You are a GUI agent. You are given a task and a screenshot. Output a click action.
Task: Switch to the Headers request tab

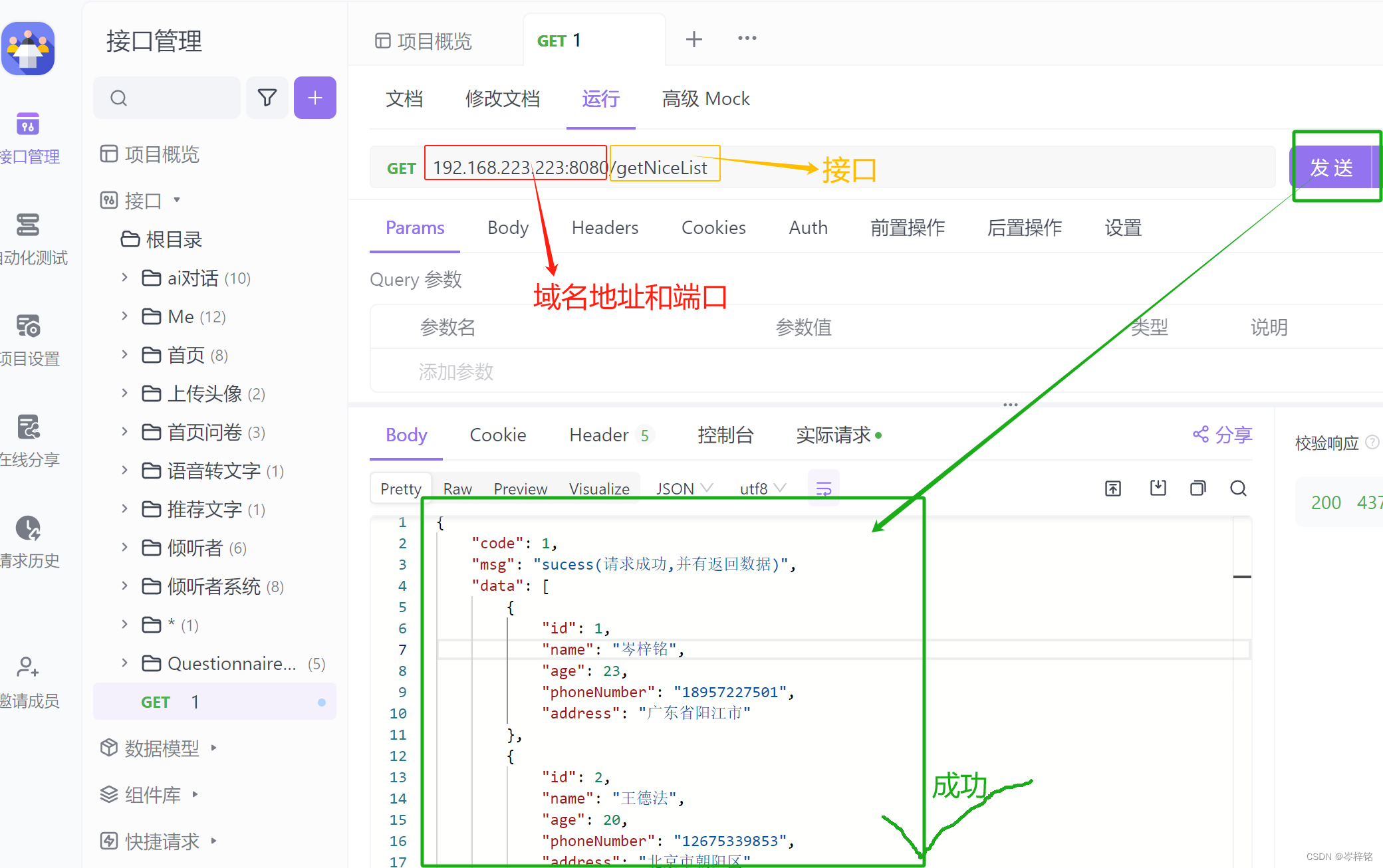pos(604,228)
